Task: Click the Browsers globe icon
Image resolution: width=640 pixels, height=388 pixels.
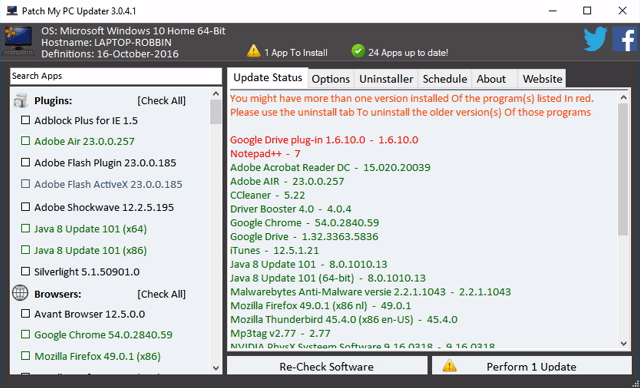Action: [x=20, y=293]
